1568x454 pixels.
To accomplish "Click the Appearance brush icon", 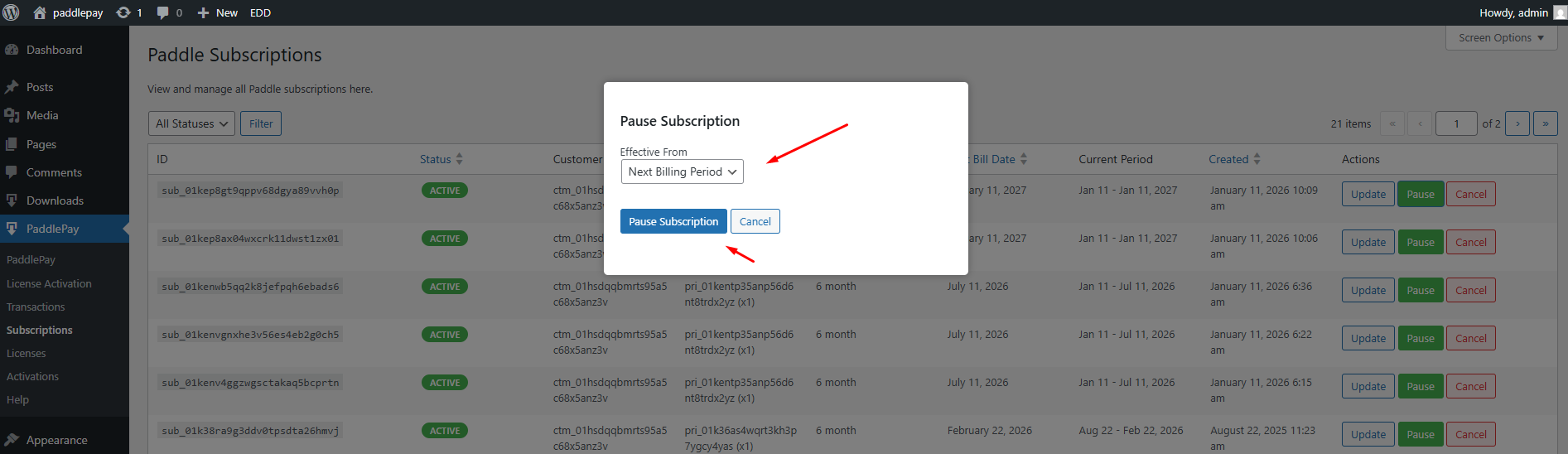I will pos(12,440).
